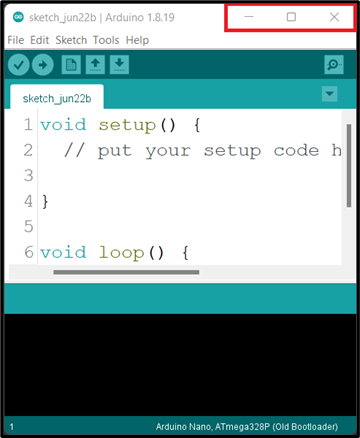Screen dimensions: 360x438
Task: Open the Tools menu
Action: [x=106, y=40]
